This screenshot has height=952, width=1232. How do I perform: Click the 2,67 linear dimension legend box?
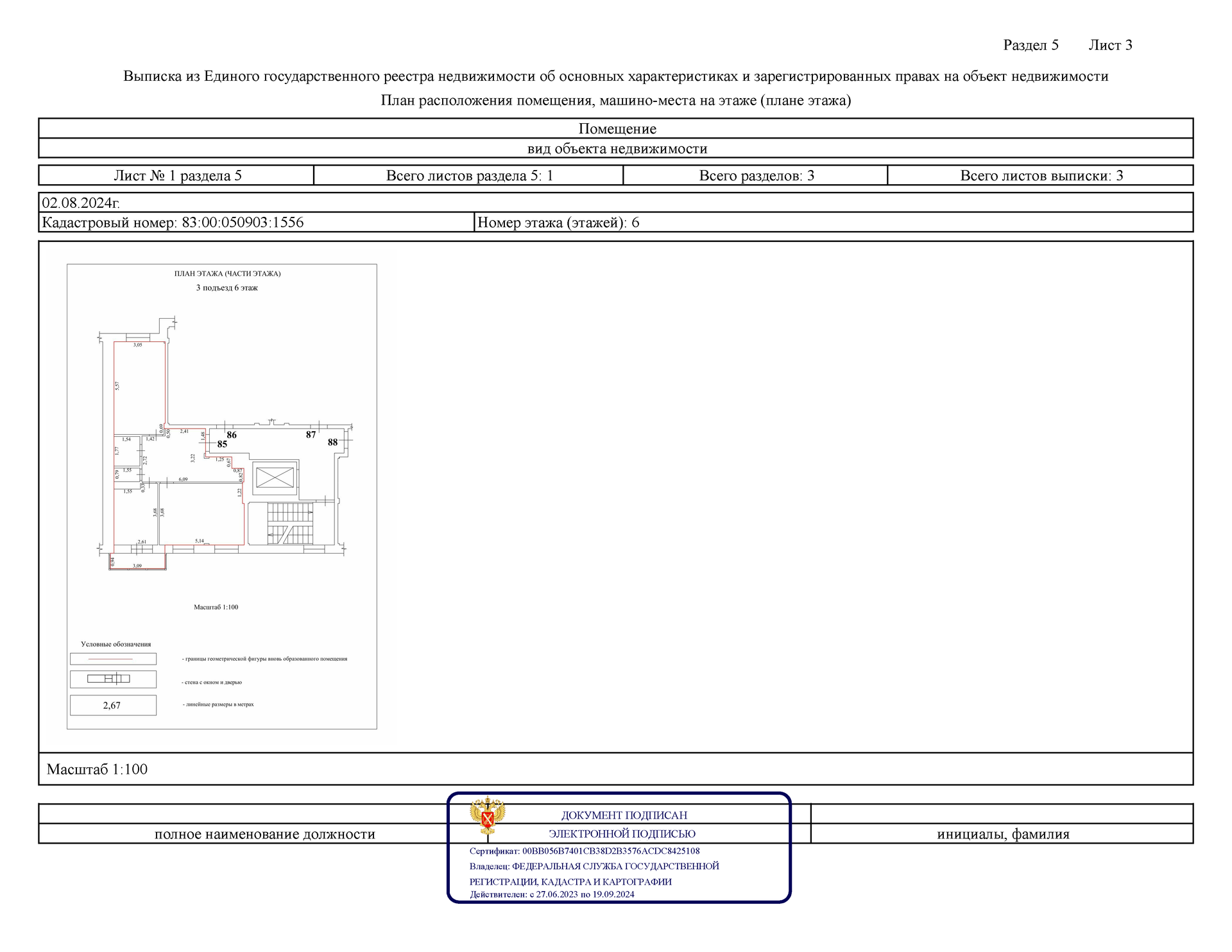(113, 705)
